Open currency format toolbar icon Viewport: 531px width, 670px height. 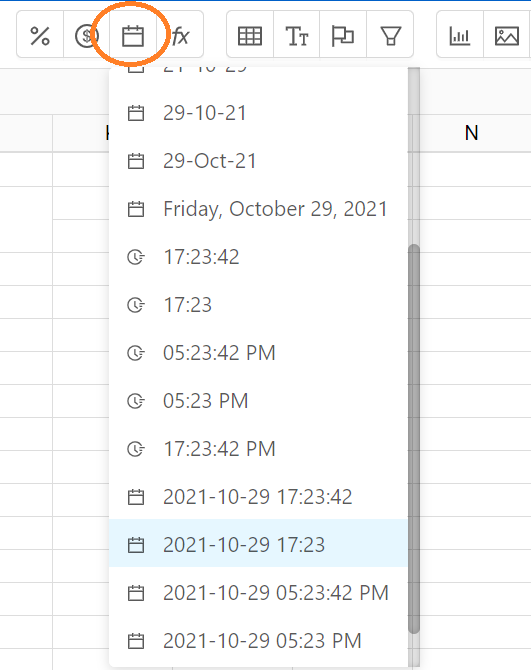tap(87, 35)
